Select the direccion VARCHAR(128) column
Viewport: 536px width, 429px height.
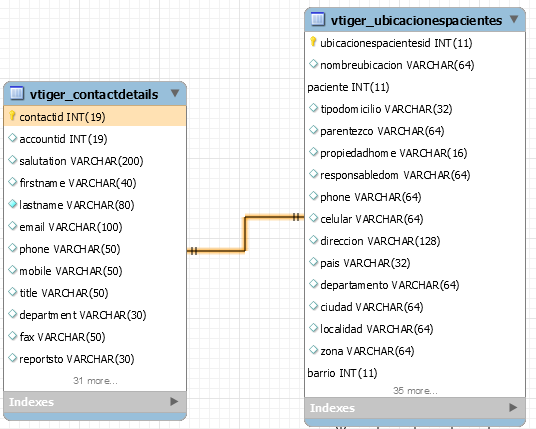click(x=415, y=241)
